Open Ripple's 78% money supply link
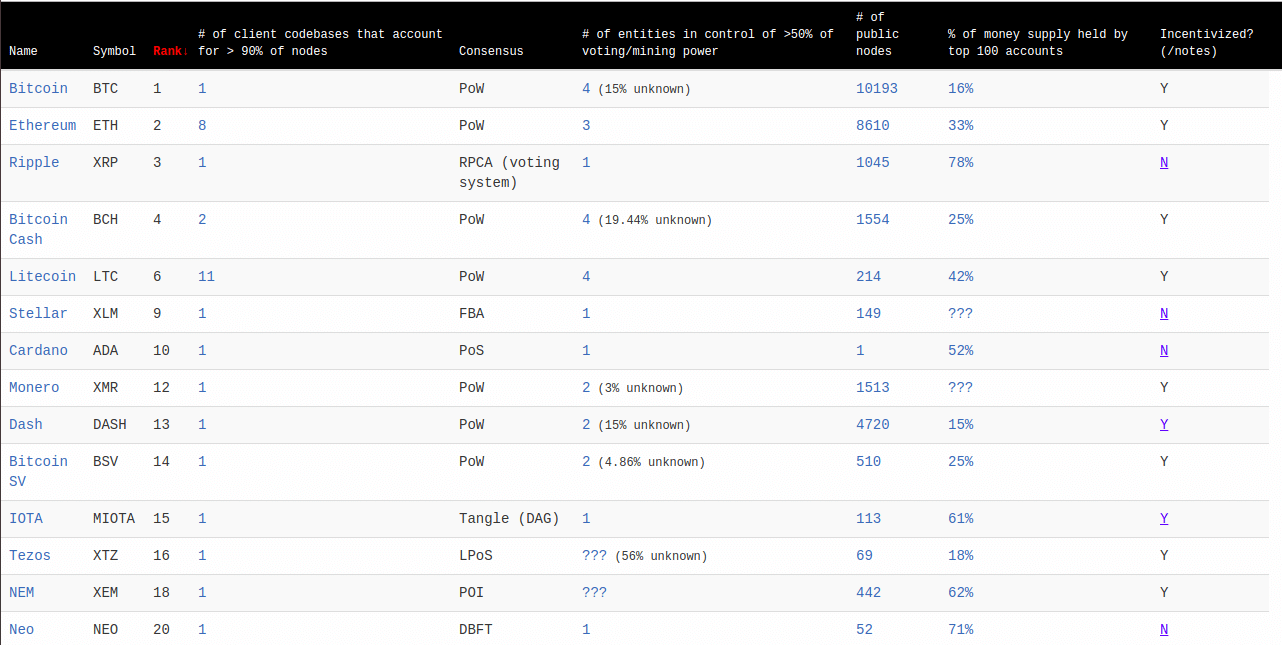1282x645 pixels. point(960,162)
